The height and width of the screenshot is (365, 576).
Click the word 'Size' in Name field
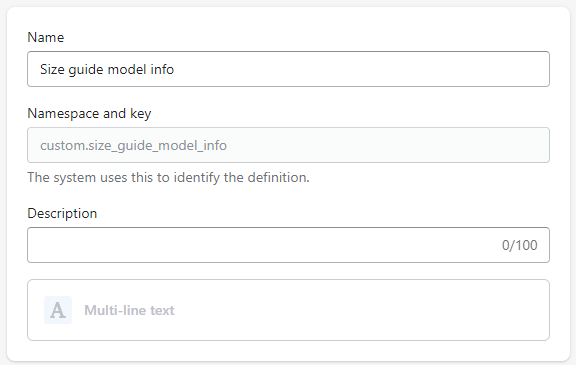[52, 69]
